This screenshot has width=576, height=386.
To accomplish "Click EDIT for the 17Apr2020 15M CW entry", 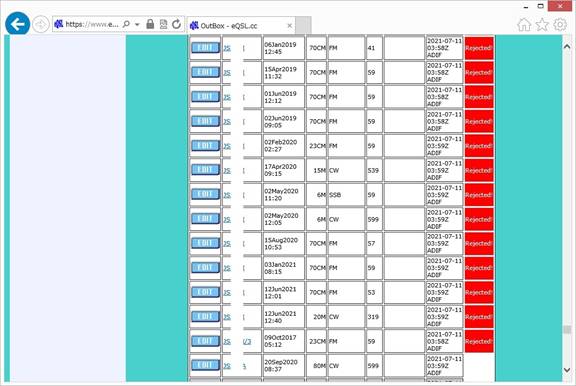I will 205,170.
